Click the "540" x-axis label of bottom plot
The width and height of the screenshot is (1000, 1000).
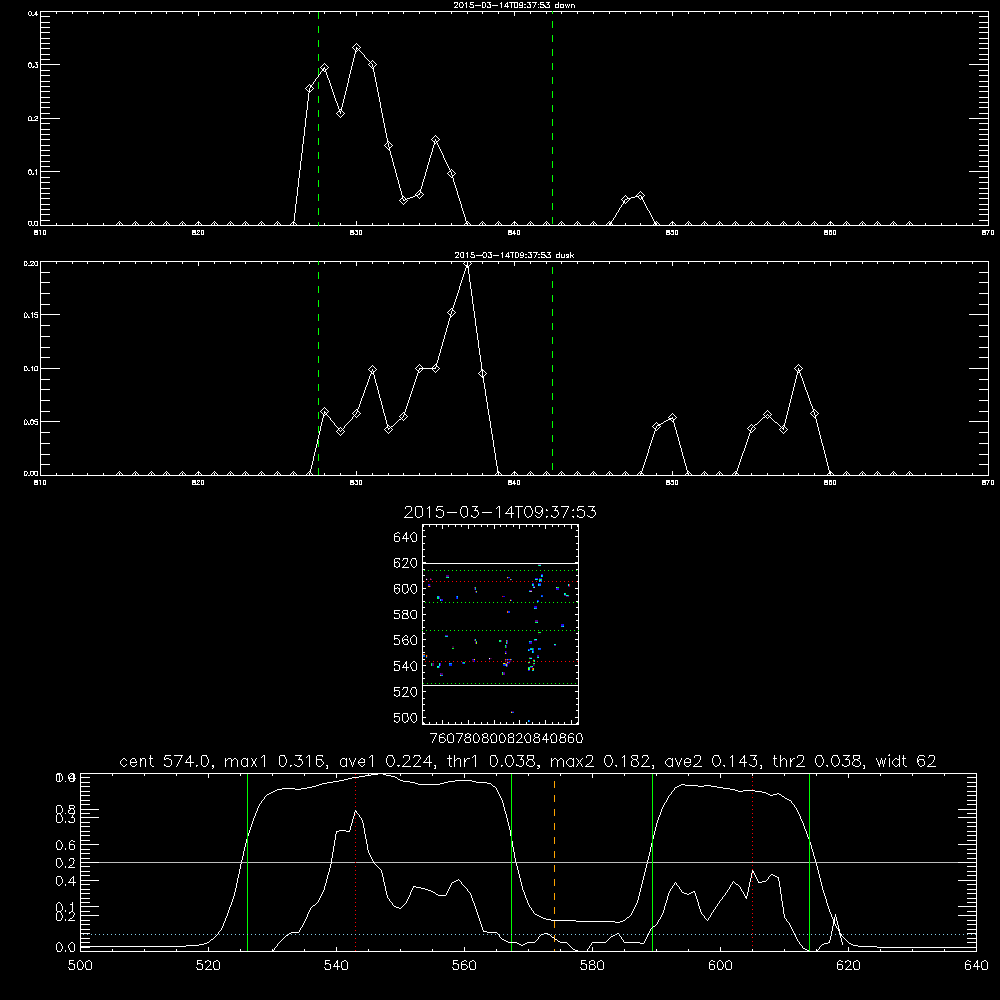pos(336,965)
